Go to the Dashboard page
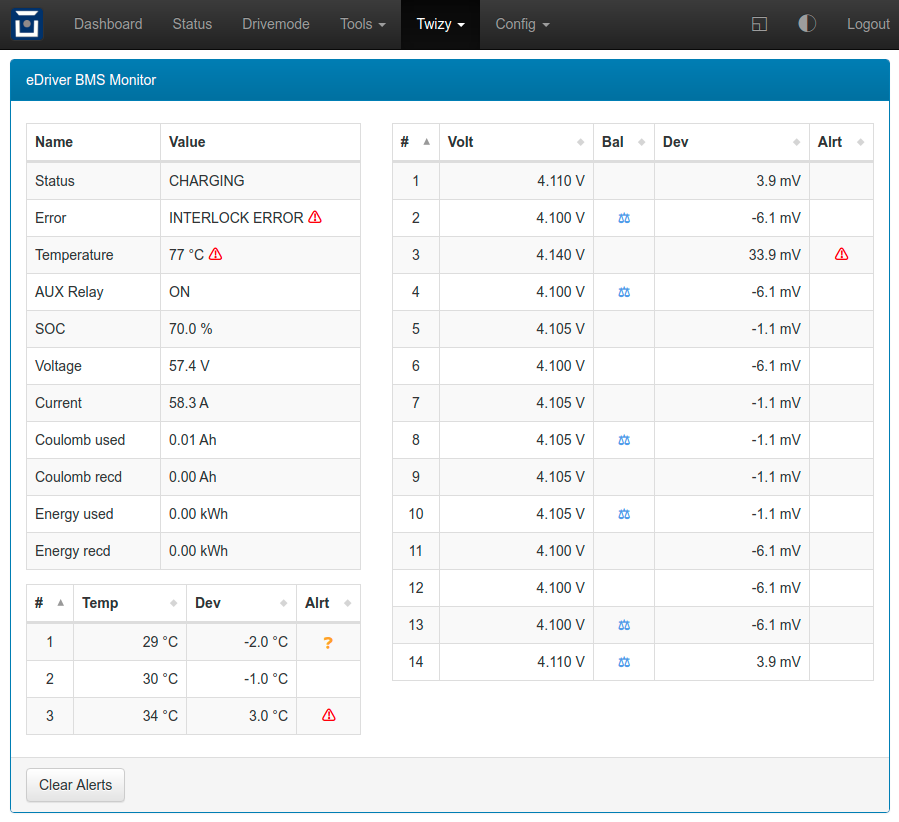This screenshot has width=899, height=822. (x=108, y=24)
